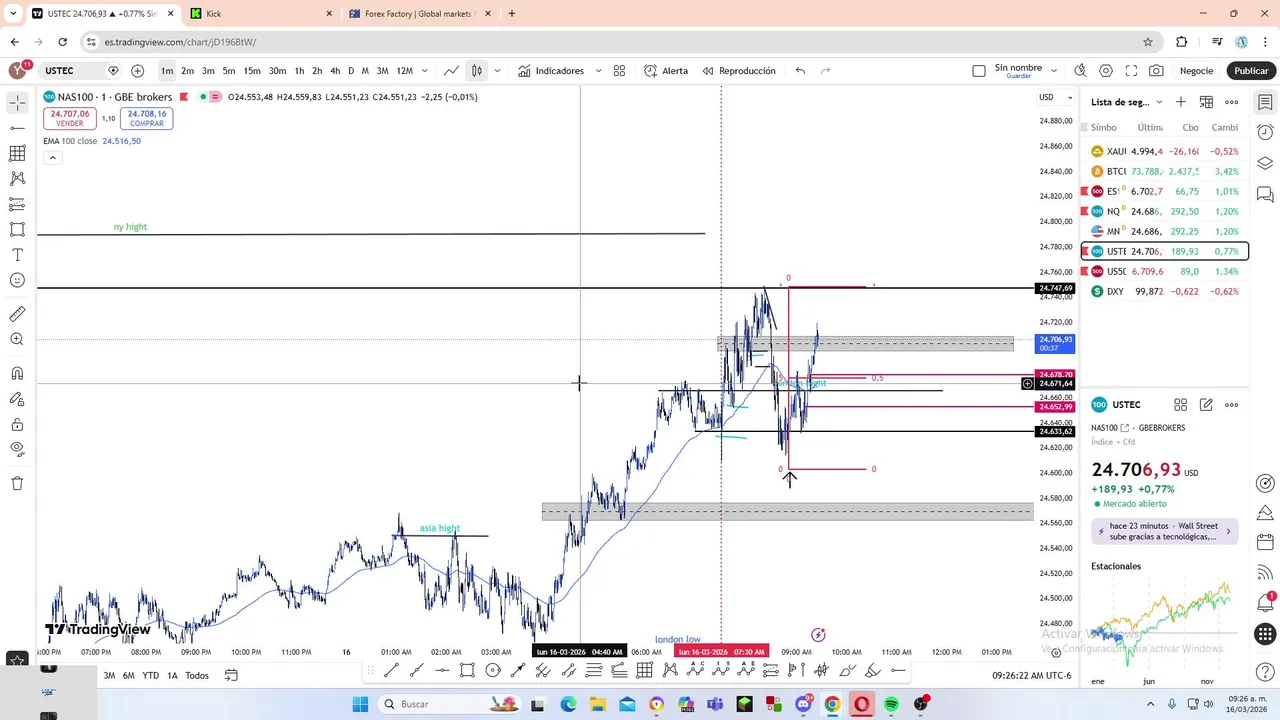Open the layout setup square icon
The image size is (1280, 720).
pos(979,71)
